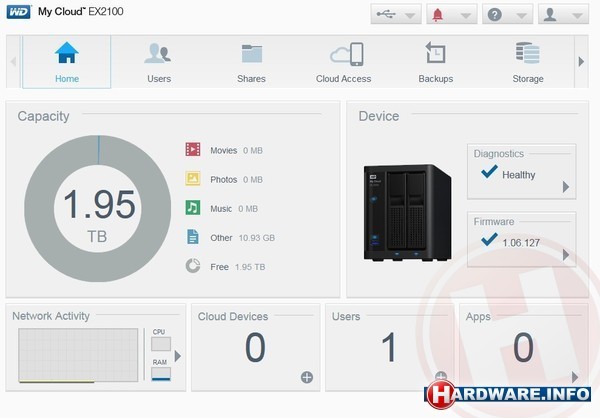This screenshot has height=418, width=600.
Task: Click the 1.95 TB capacity value
Action: [99, 216]
